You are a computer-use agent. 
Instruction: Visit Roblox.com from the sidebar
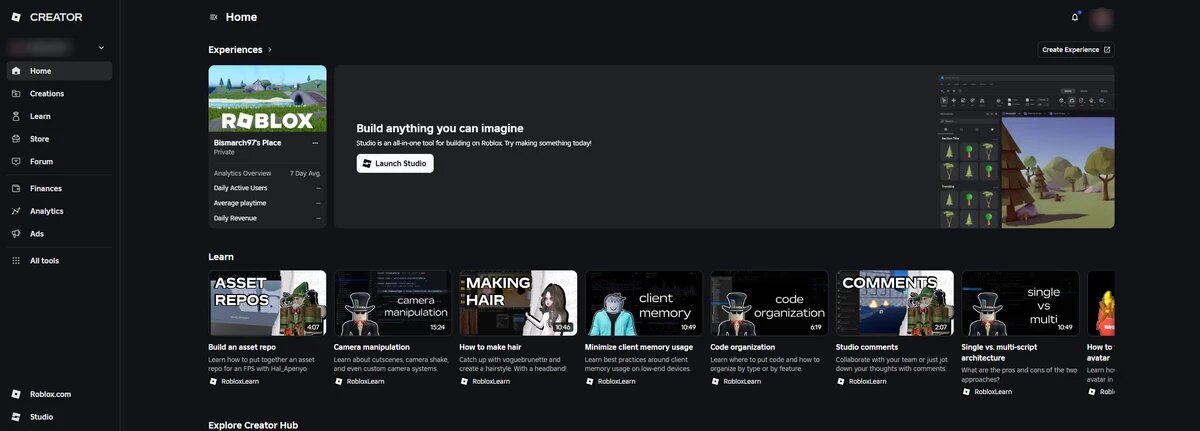(x=59, y=394)
